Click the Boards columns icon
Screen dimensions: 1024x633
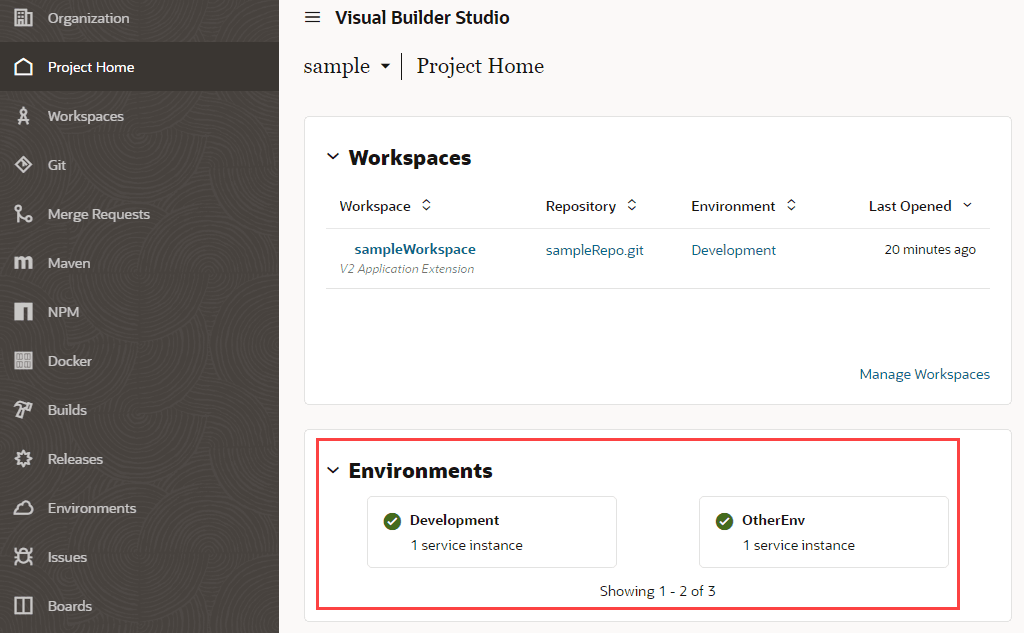pos(24,606)
